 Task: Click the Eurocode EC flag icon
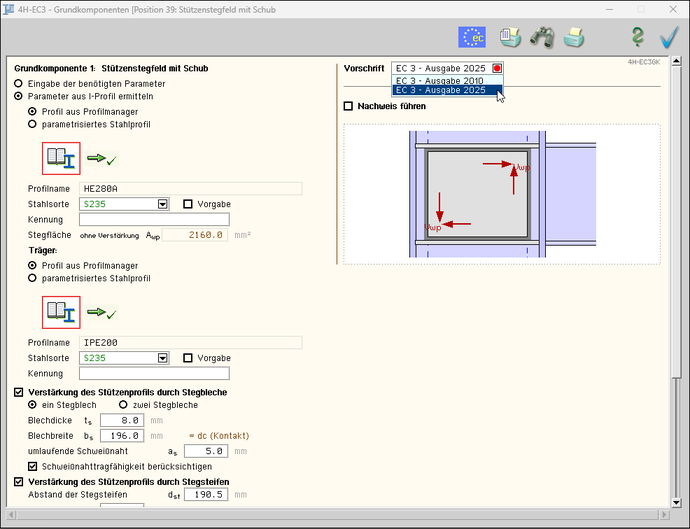pos(471,37)
